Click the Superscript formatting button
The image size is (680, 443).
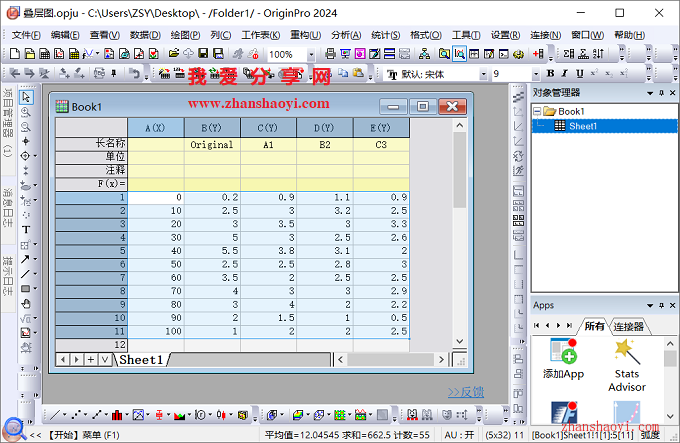pyautogui.click(x=594, y=73)
